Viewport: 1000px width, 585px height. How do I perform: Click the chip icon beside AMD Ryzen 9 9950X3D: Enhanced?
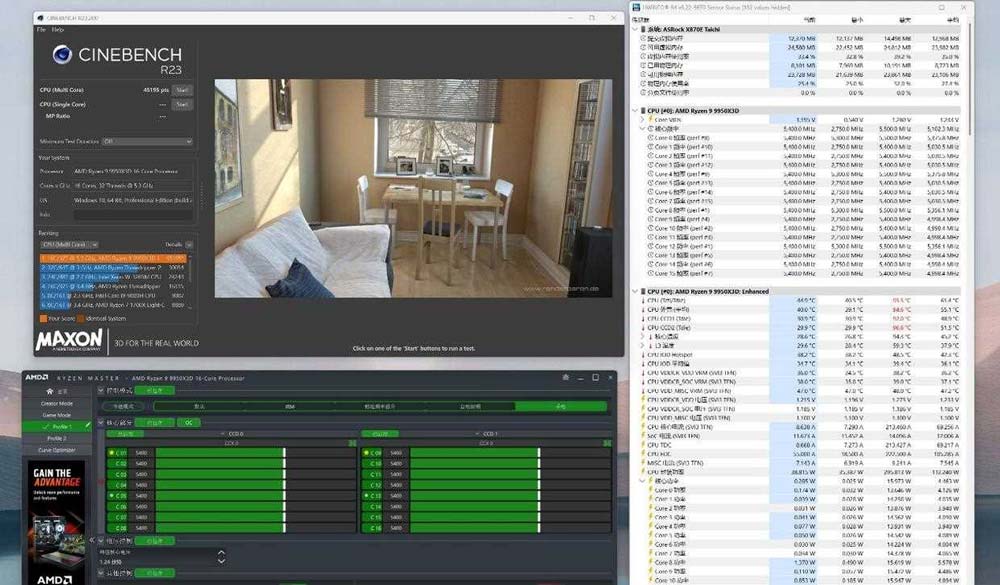coord(643,292)
